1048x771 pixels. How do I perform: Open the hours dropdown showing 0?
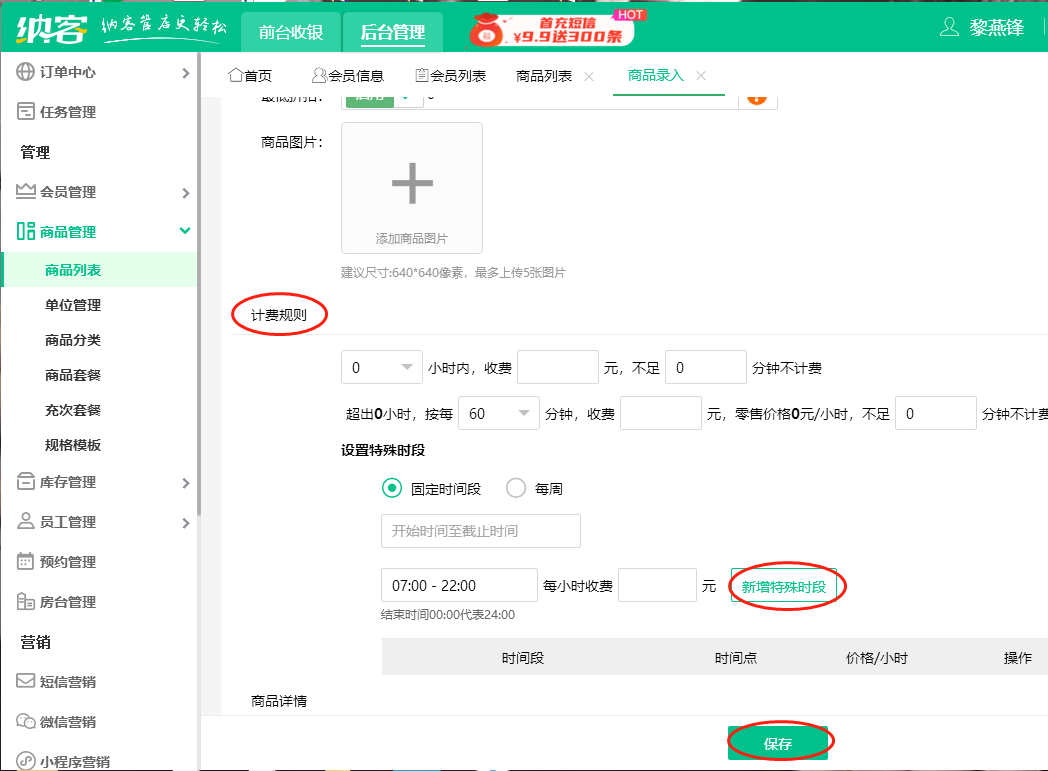[381, 367]
